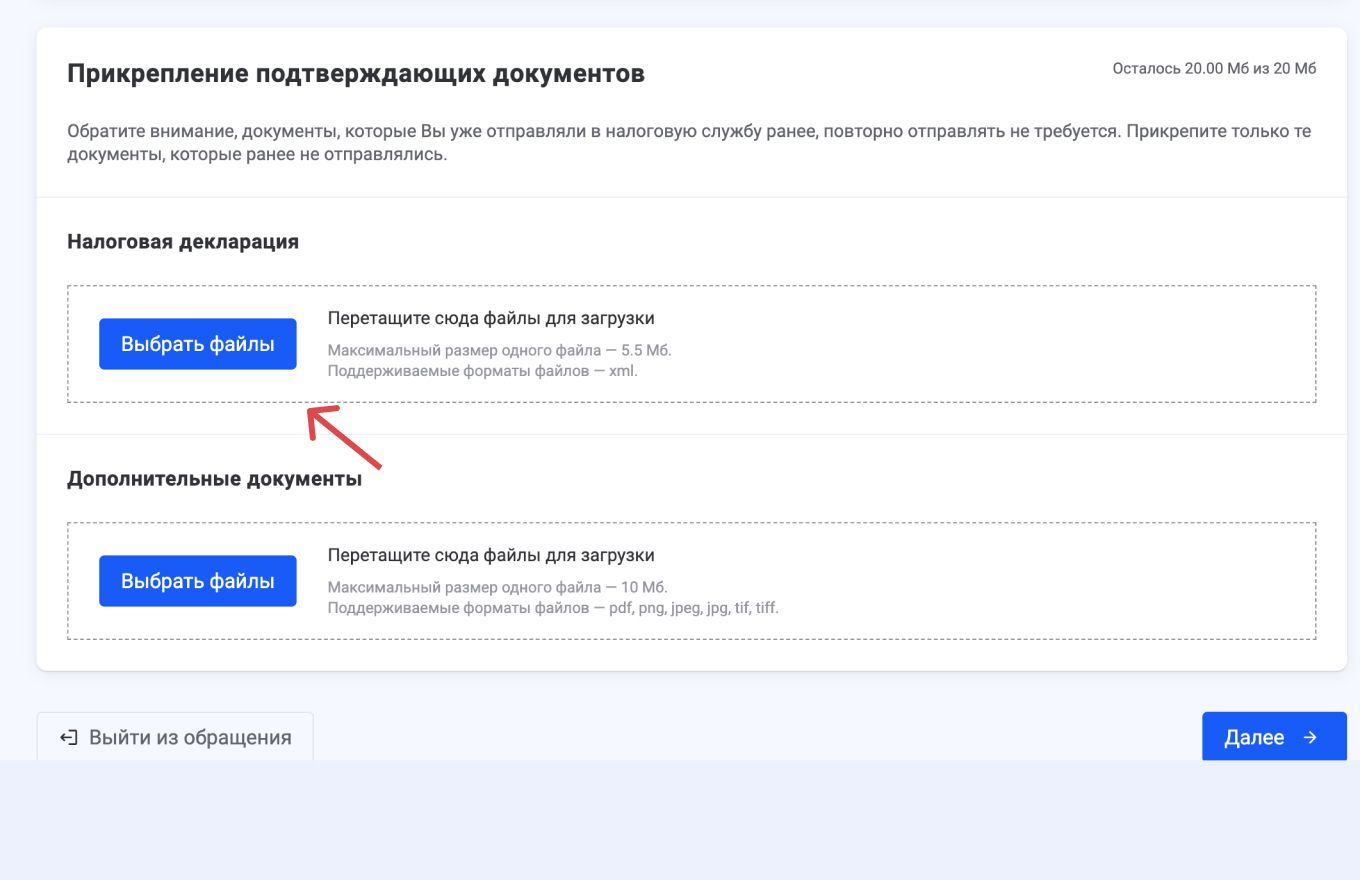Click the 'Осталось 20.00 Мб из 20 Мб' indicator

pyautogui.click(x=1214, y=69)
